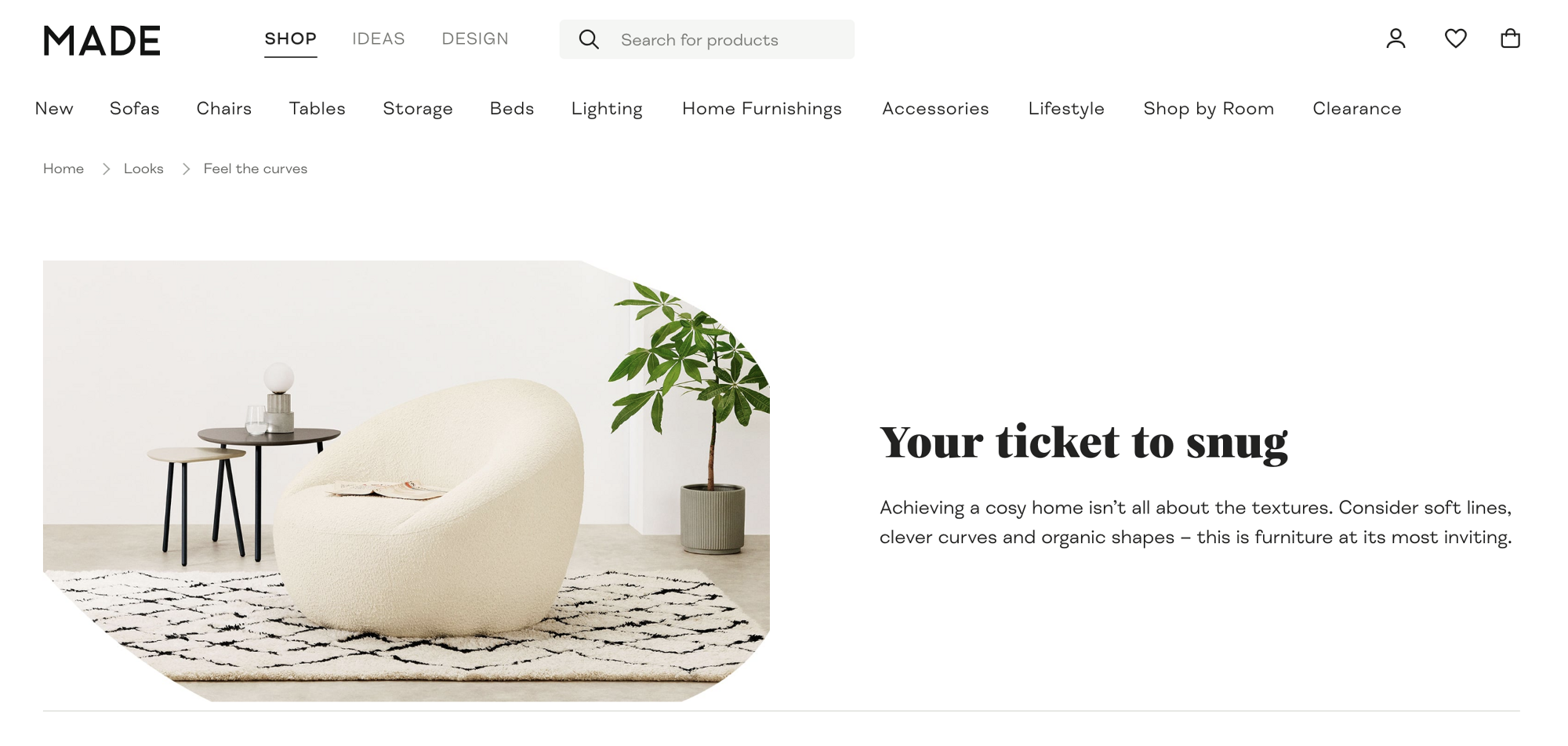The width and height of the screenshot is (1568, 746).
Task: Open the New arrivals menu
Action: (54, 108)
